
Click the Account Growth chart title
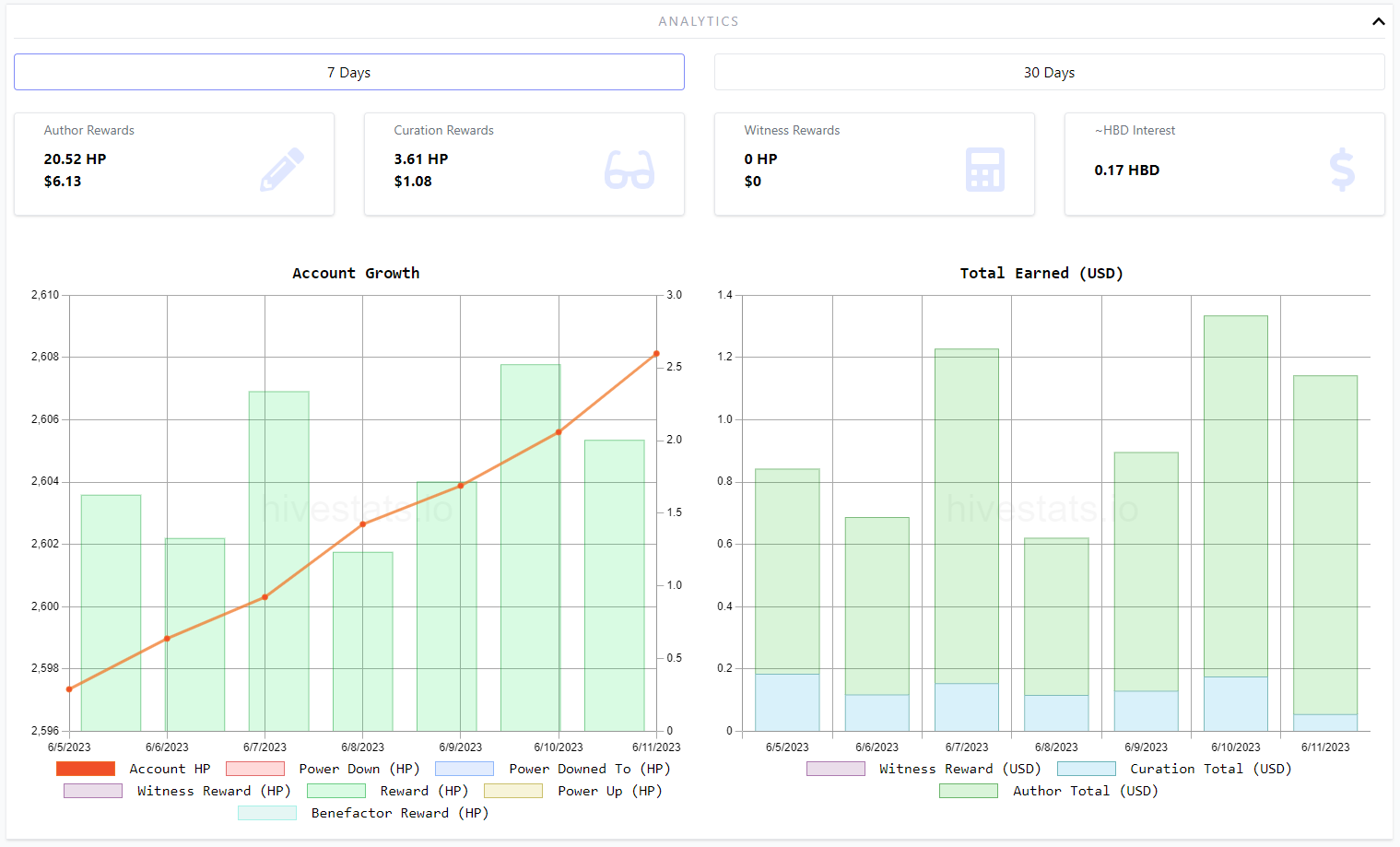tap(356, 273)
